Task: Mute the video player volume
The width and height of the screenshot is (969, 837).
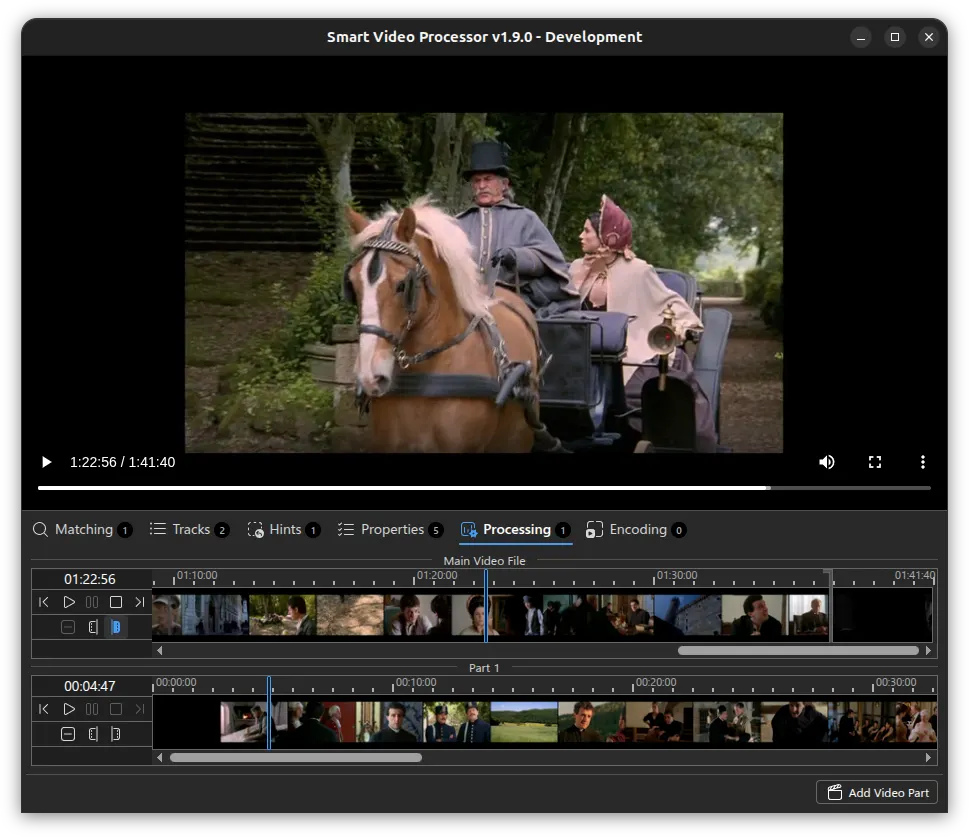Action: (826, 462)
